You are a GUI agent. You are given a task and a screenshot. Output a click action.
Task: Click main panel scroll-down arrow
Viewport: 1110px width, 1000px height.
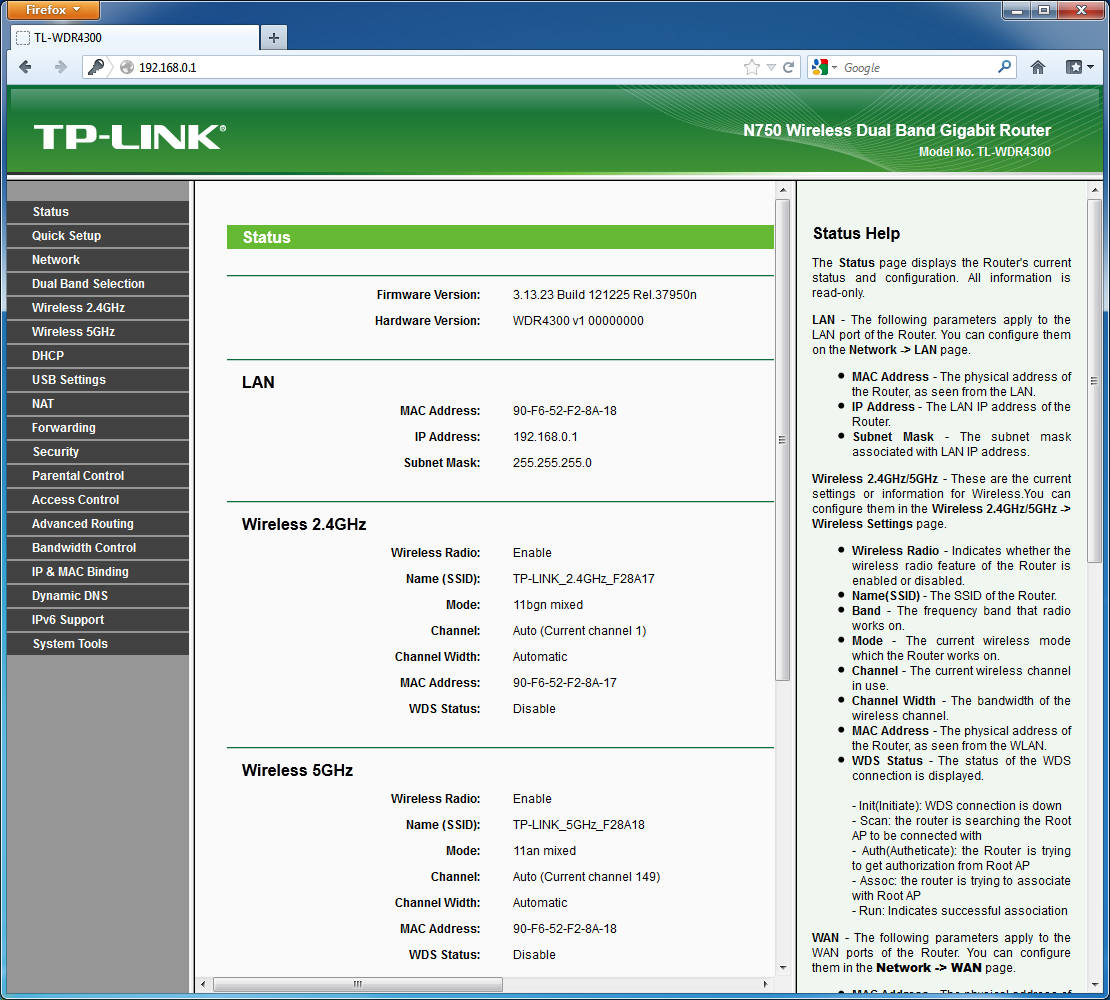(x=782, y=967)
